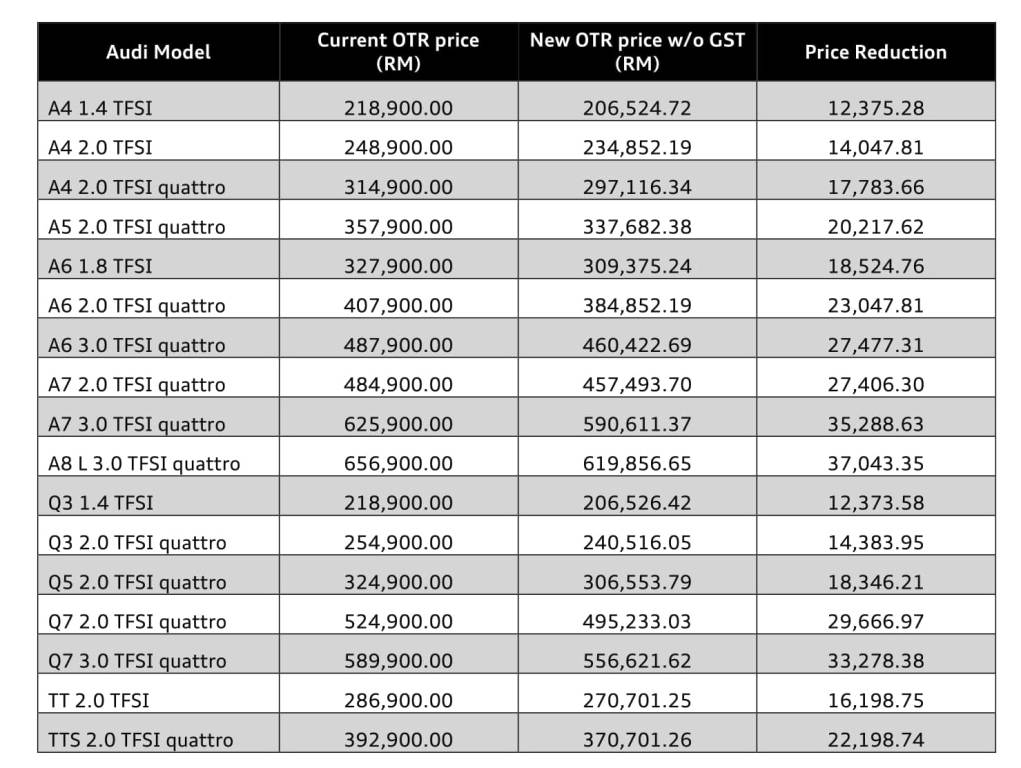The width and height of the screenshot is (1021, 768).
Task: Click the Current OTR price column header
Action: (x=398, y=52)
